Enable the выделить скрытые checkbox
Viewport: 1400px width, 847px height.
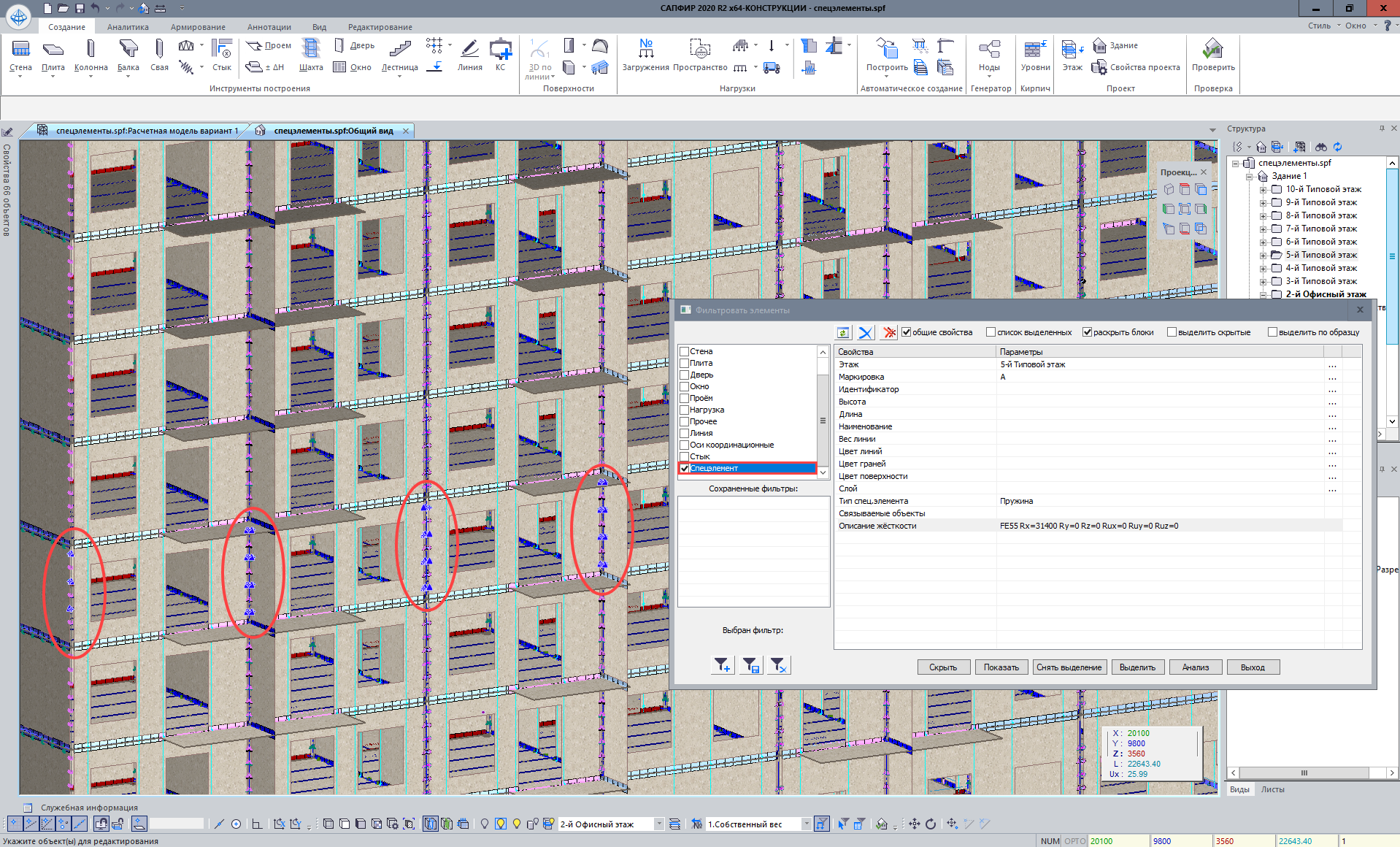click(x=1172, y=332)
